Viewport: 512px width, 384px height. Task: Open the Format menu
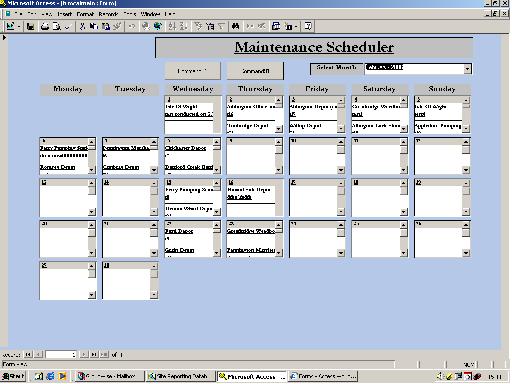(x=85, y=14)
